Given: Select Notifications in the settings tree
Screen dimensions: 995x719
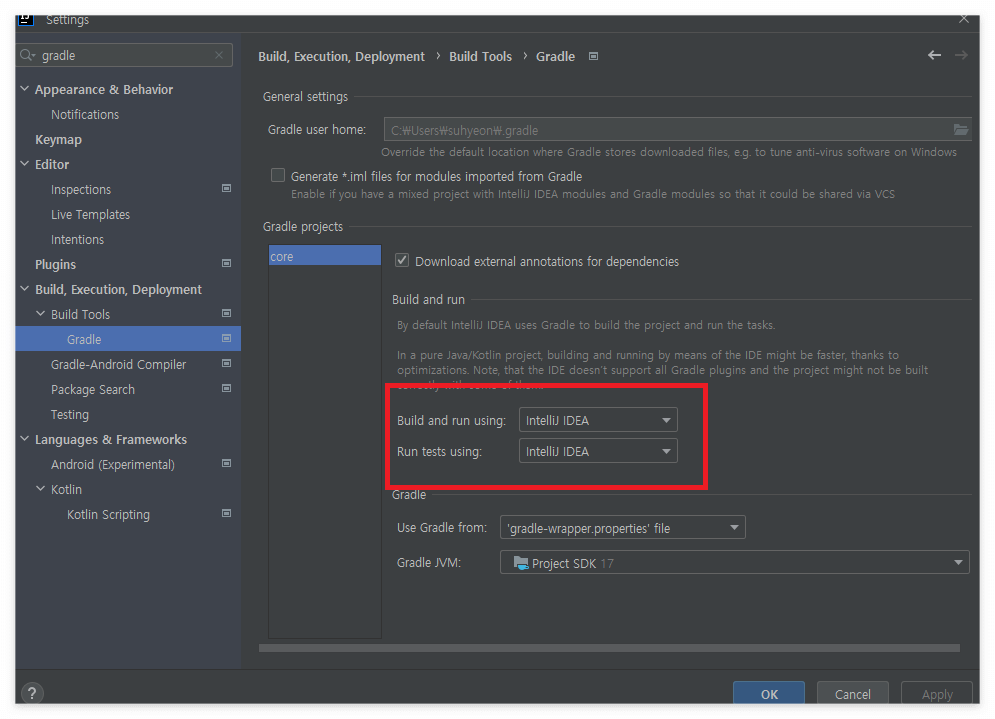Looking at the screenshot, I should tap(85, 115).
